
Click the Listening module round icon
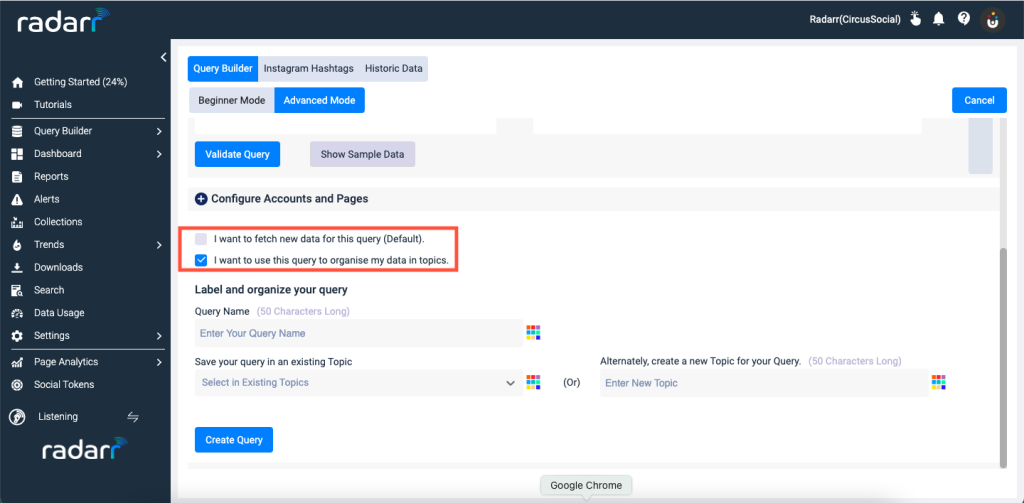(18, 417)
